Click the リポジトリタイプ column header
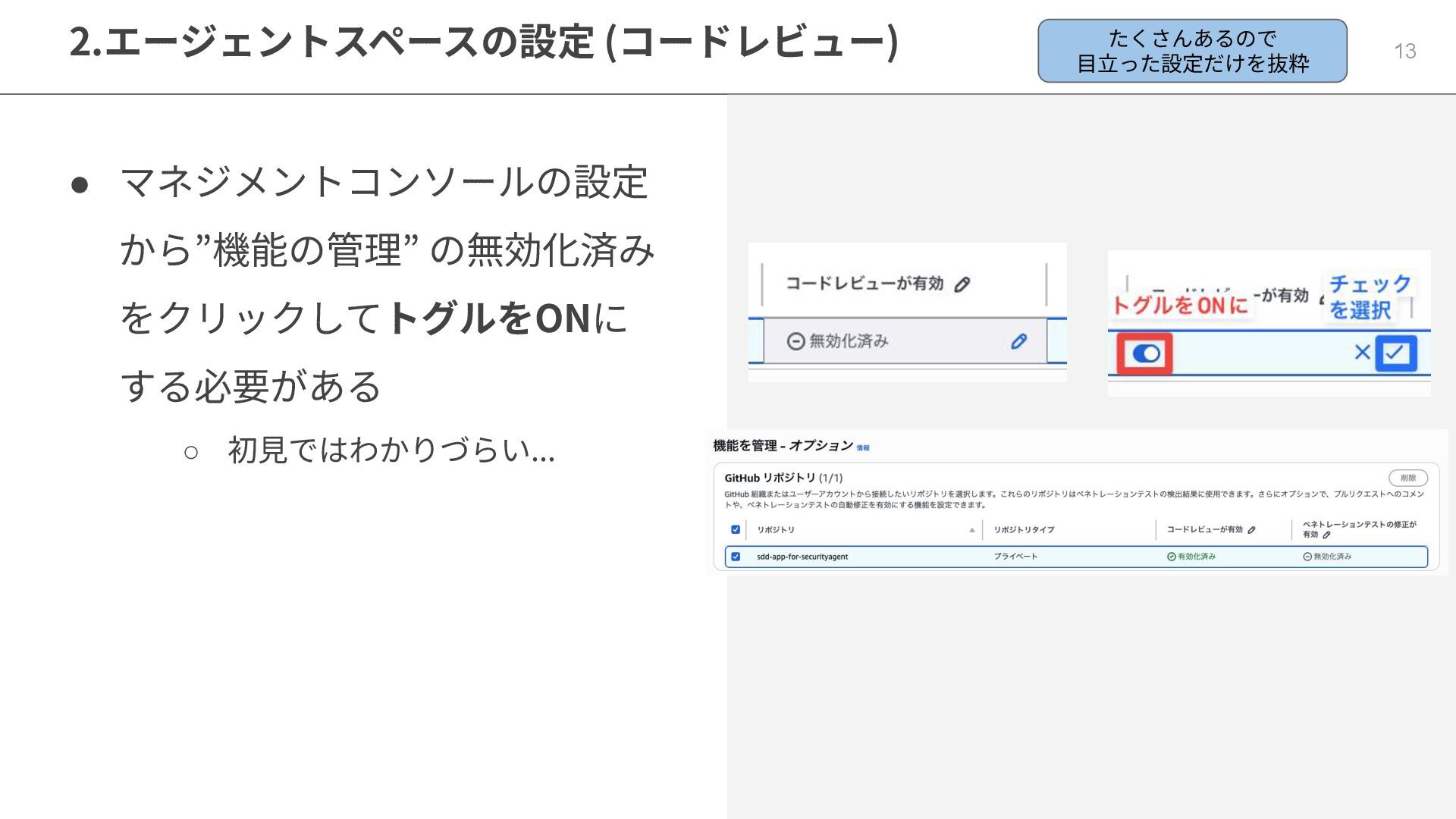 point(1024,530)
